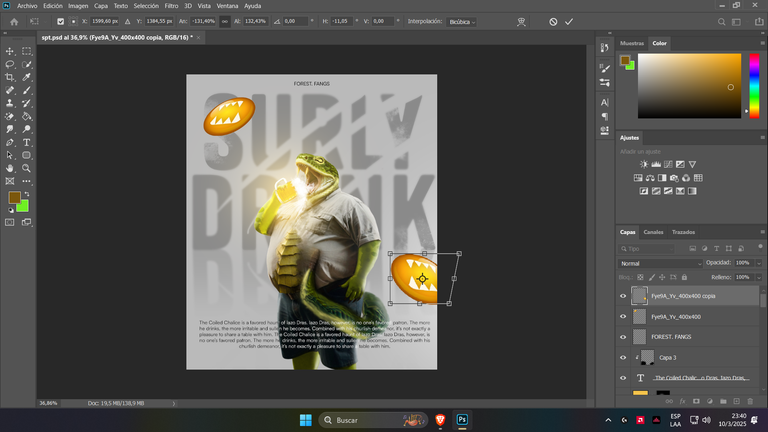Open the Tipo layer filter dropdown
Viewport: 768px width, 432px height.
tap(647, 249)
